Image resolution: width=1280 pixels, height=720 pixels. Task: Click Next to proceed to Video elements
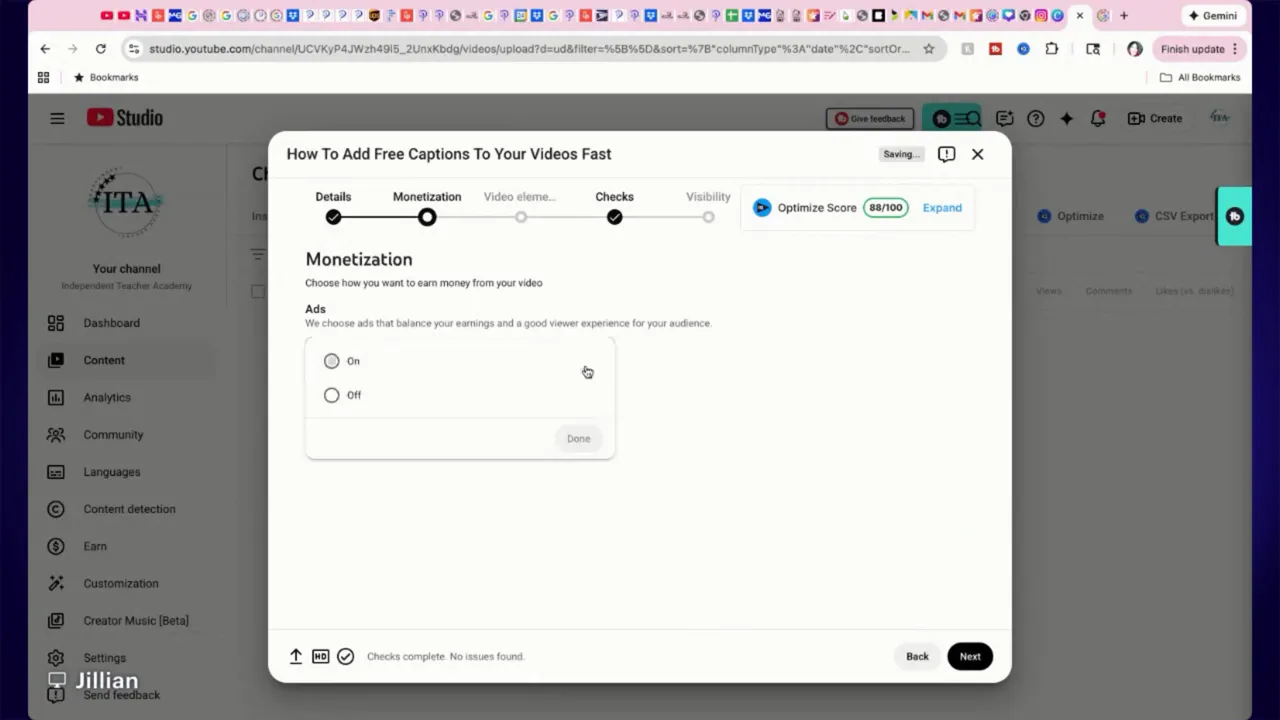coord(968,656)
